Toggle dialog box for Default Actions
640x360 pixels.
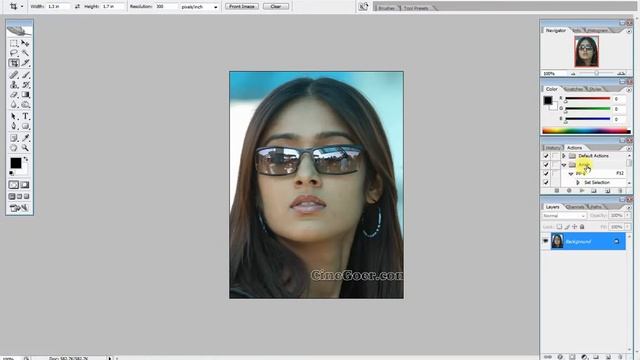pyautogui.click(x=556, y=156)
